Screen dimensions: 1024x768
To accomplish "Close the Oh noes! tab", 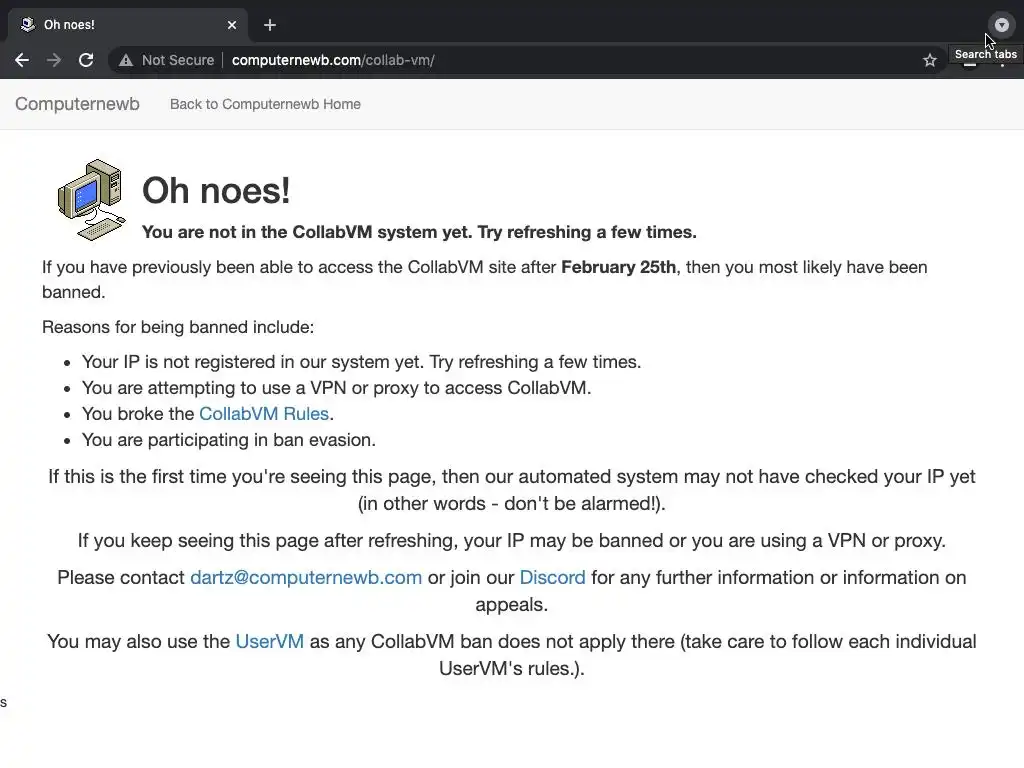I will pos(232,25).
